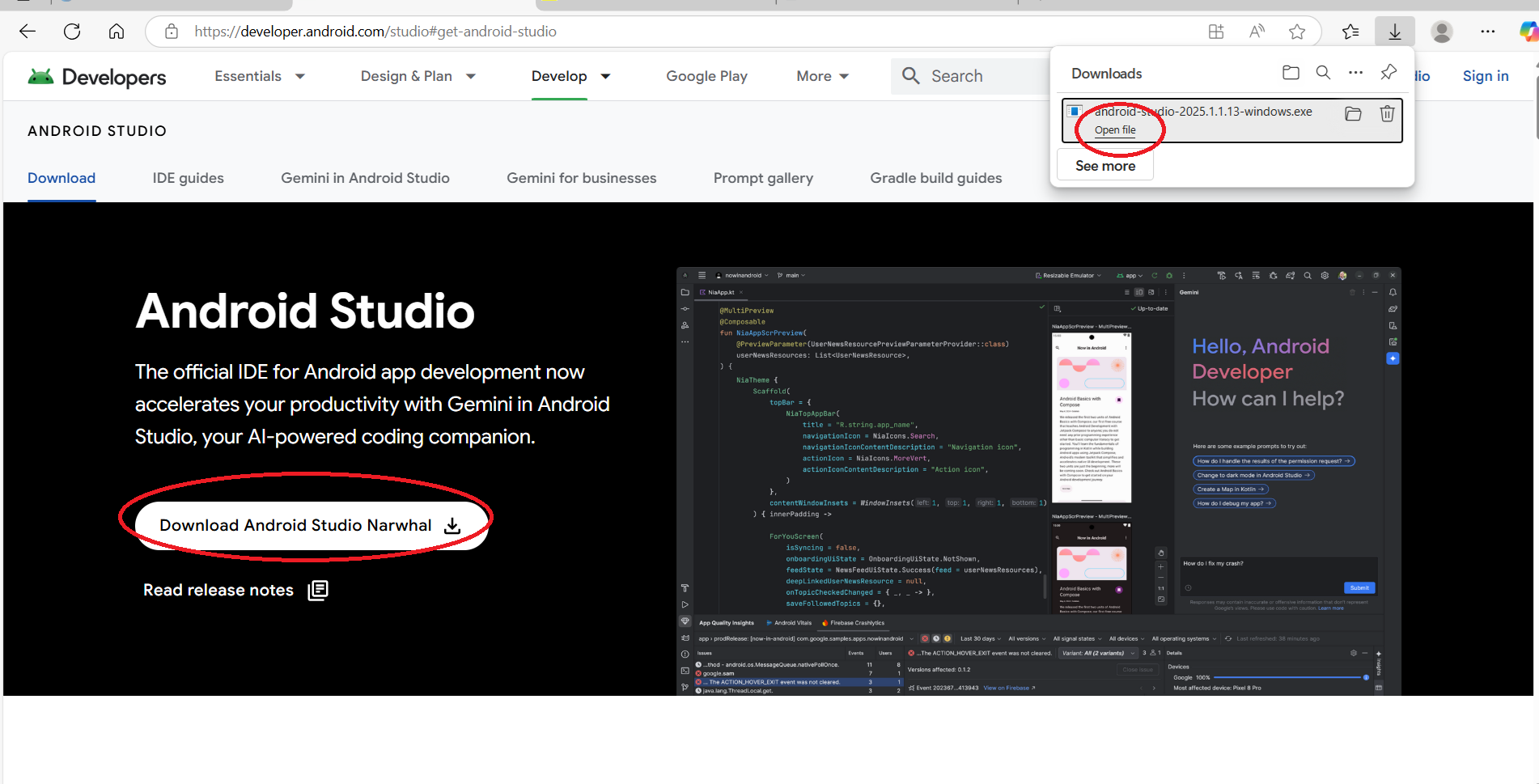
Task: Refresh the current page
Action: (x=72, y=32)
